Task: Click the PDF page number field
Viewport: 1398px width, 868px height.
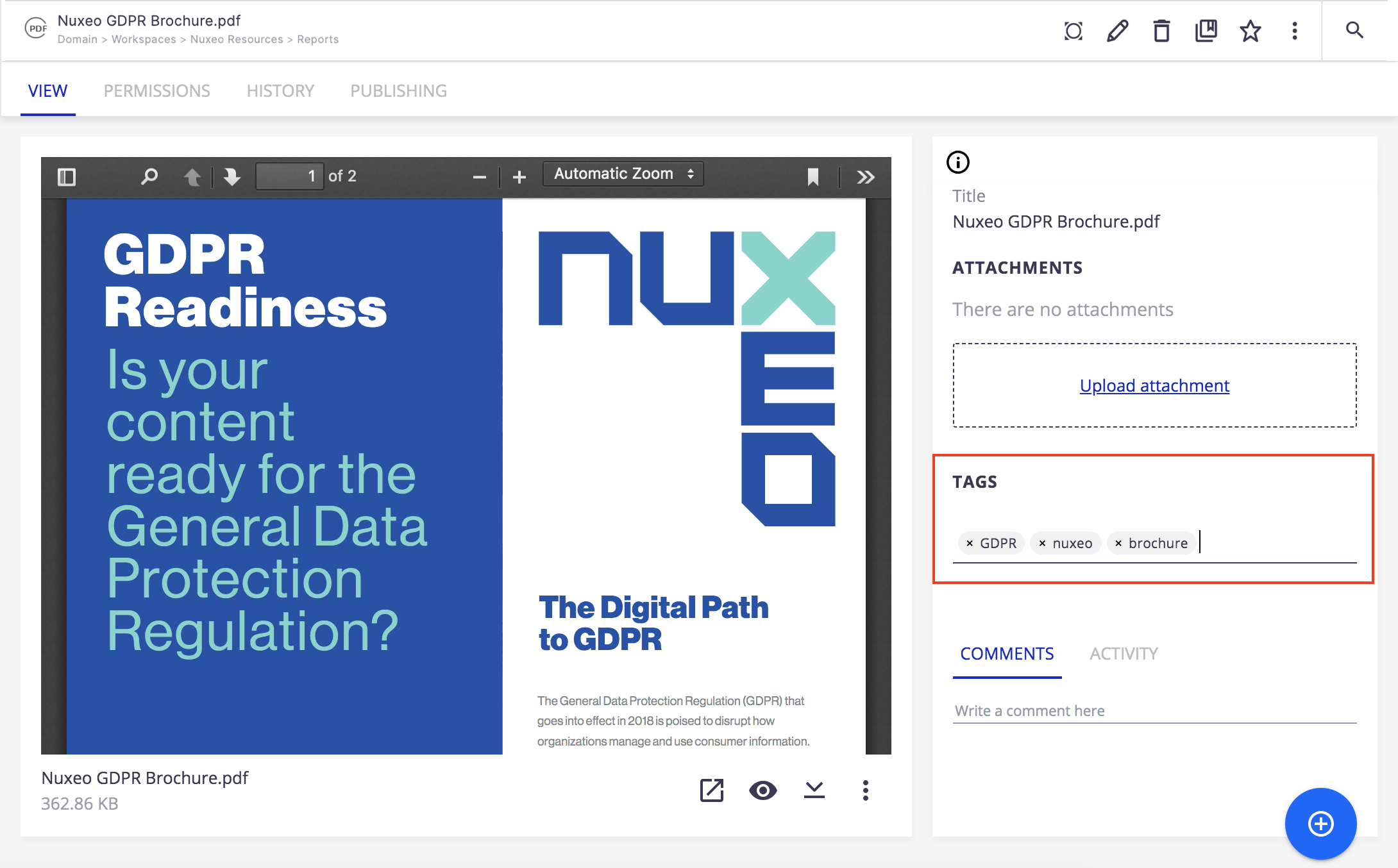Action: tap(289, 176)
